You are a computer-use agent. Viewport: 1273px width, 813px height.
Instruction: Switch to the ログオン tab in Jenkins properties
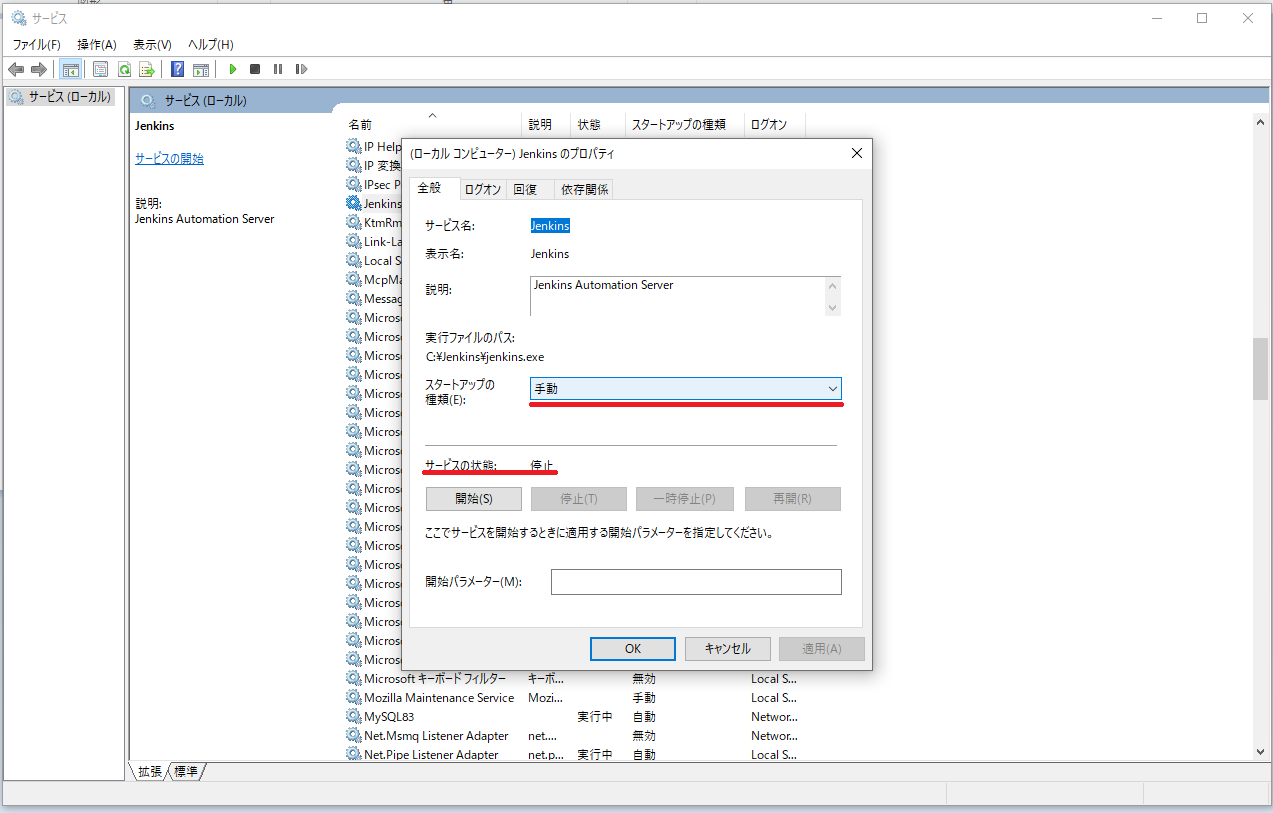click(x=483, y=190)
